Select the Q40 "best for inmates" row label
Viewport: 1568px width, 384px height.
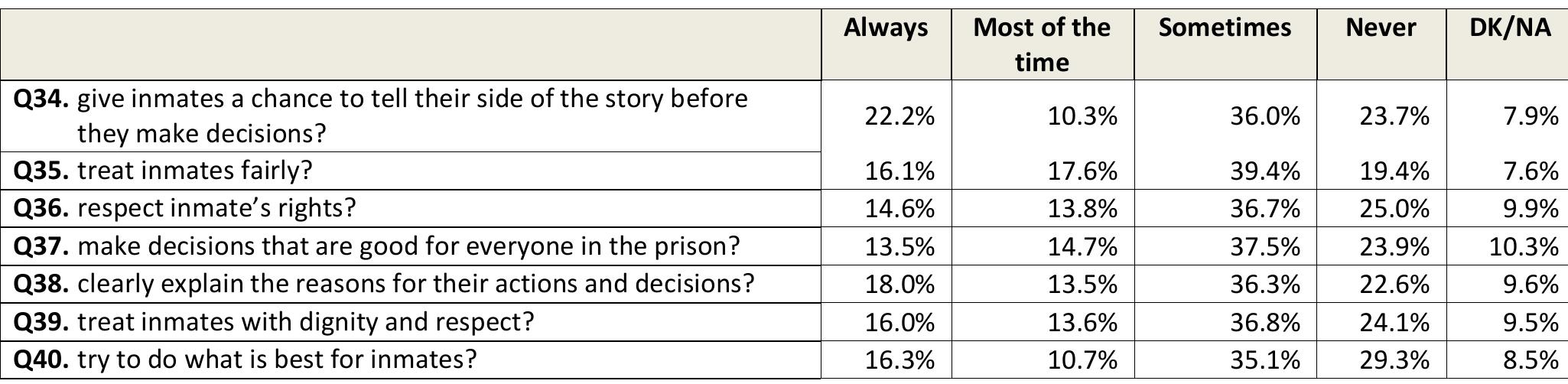tap(276, 359)
